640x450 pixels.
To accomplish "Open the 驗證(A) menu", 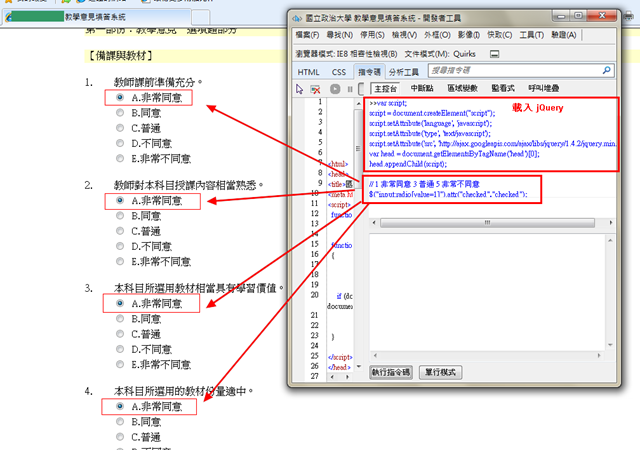I will (x=564, y=35).
